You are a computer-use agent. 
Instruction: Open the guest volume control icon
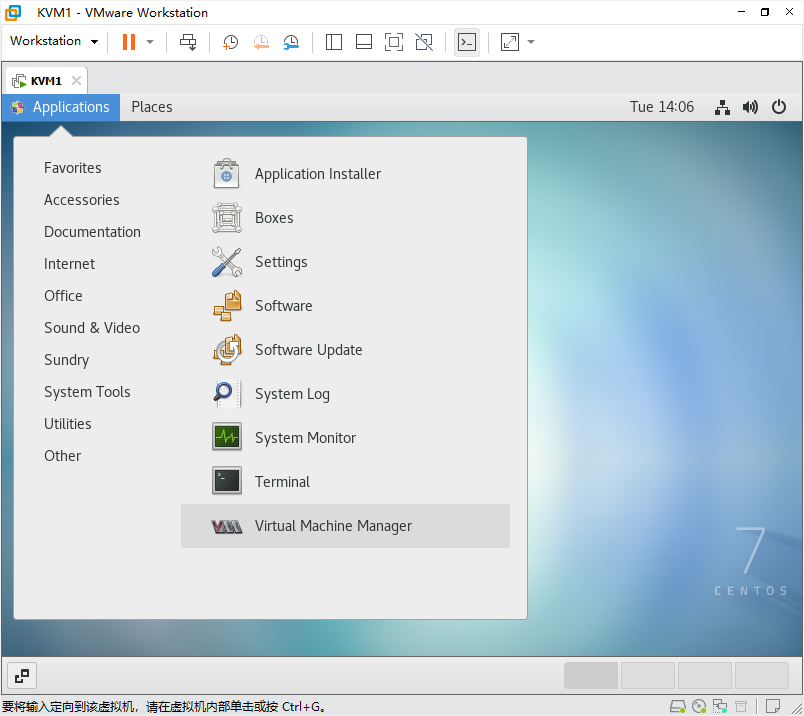[750, 107]
